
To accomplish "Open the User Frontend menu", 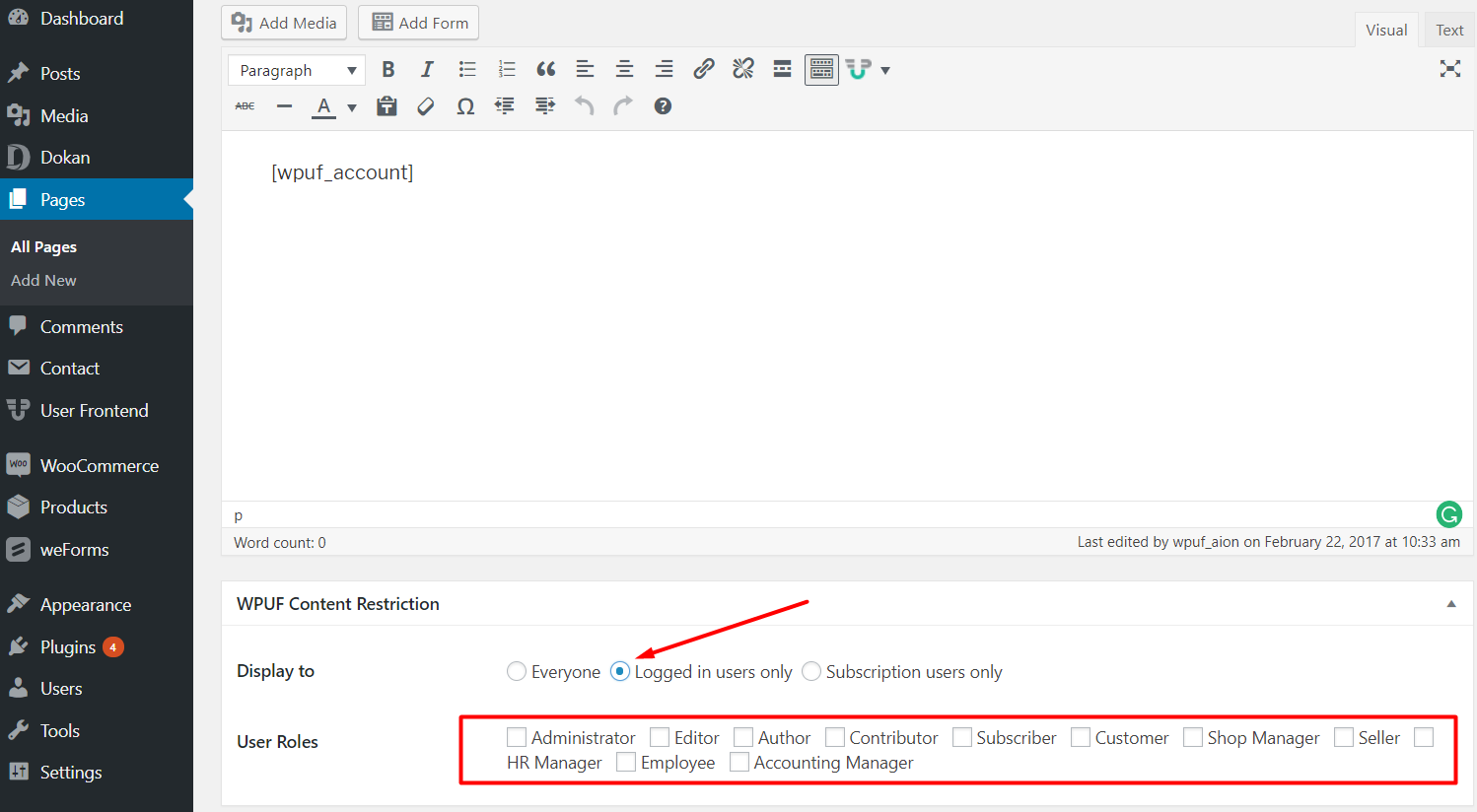I will 97,411.
